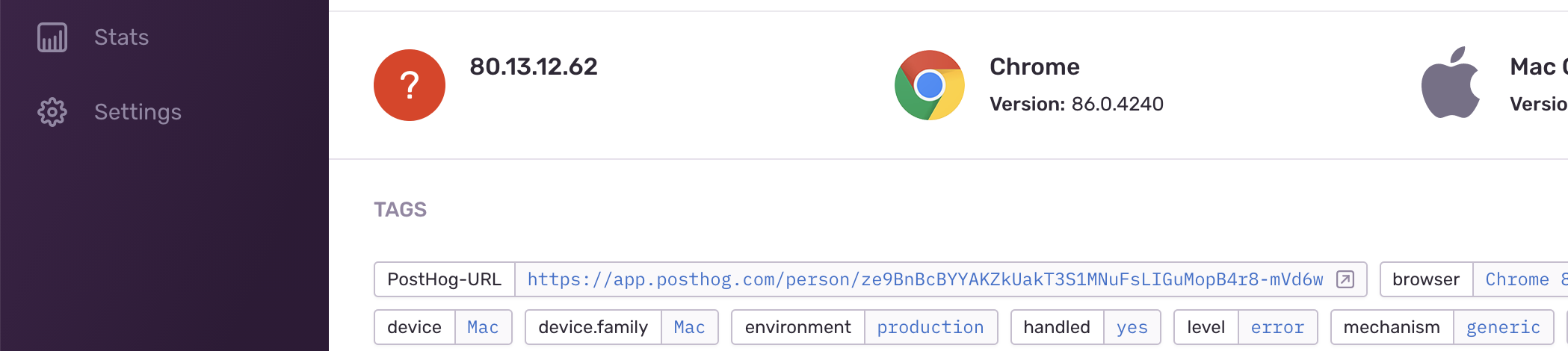Click the Mac value beside device tag
1568x351 pixels.
coord(482,327)
